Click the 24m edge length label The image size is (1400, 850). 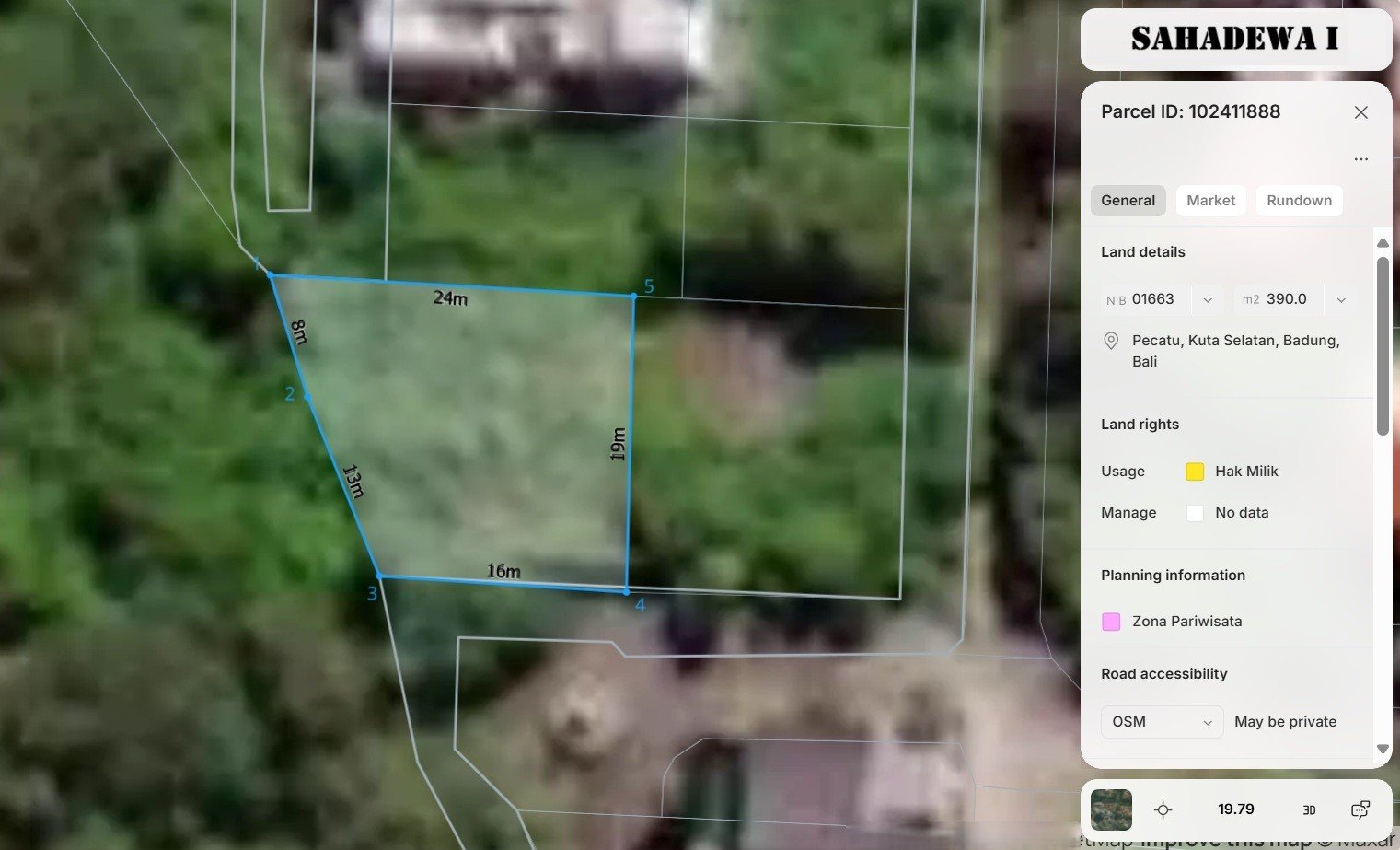[x=450, y=298]
